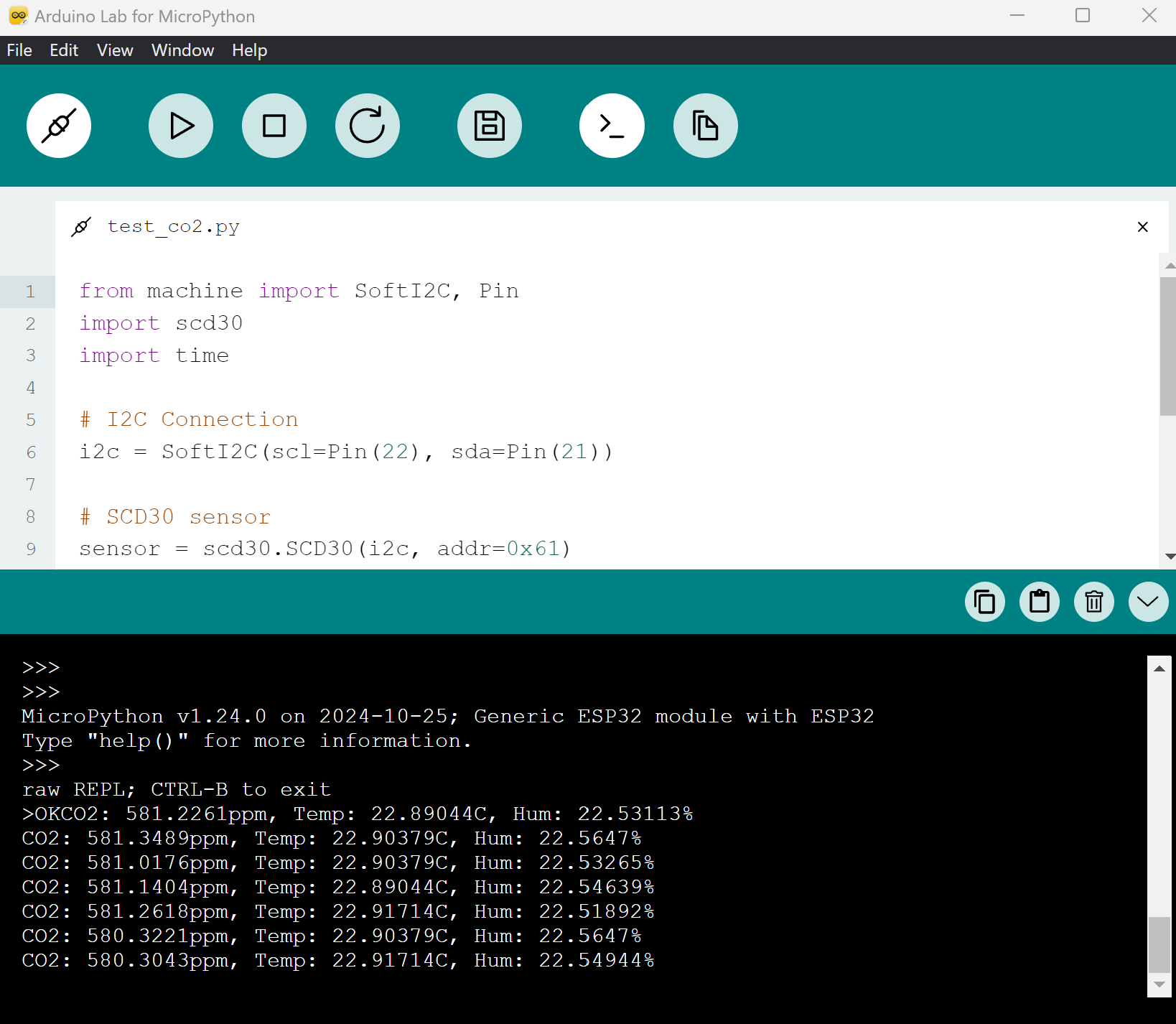
Task: Minimize the Arduino Lab window
Action: [1017, 16]
